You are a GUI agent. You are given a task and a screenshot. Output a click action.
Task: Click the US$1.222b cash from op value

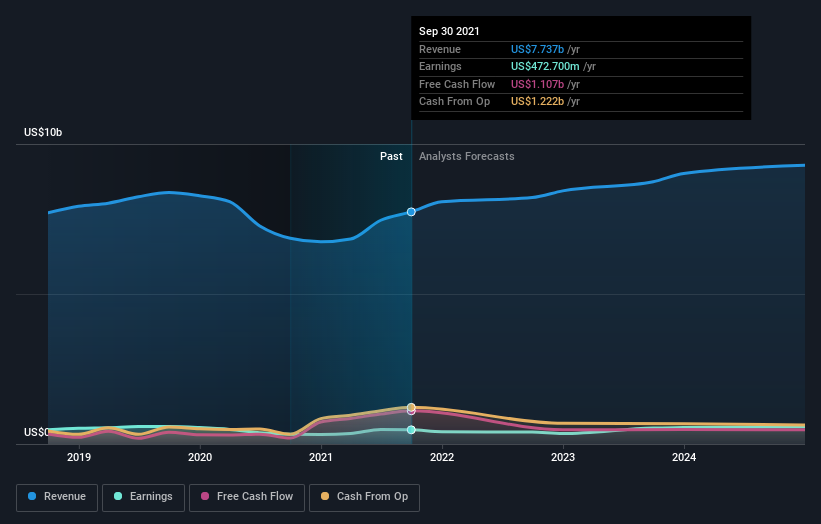click(537, 102)
